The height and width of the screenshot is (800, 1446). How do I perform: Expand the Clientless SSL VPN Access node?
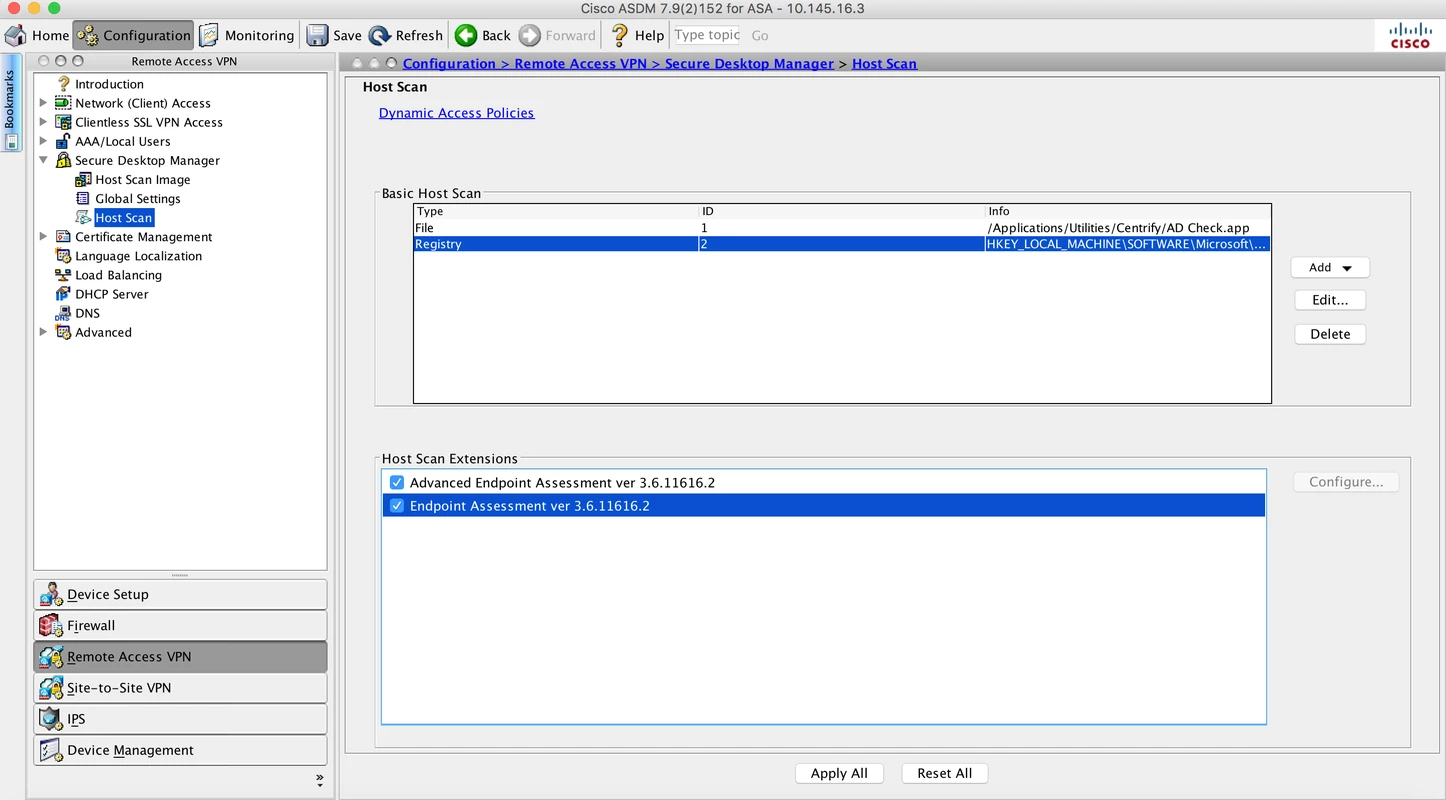point(43,122)
